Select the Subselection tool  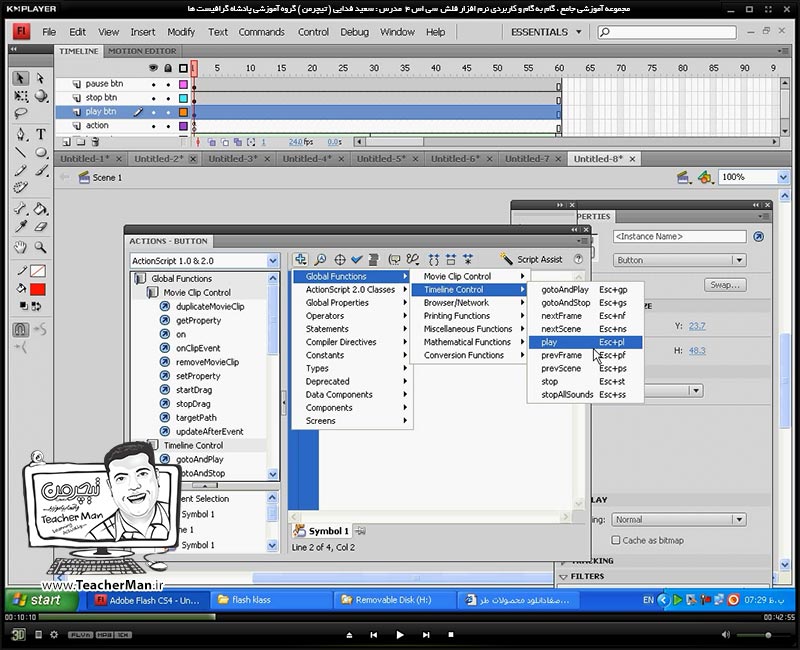[x=40, y=78]
